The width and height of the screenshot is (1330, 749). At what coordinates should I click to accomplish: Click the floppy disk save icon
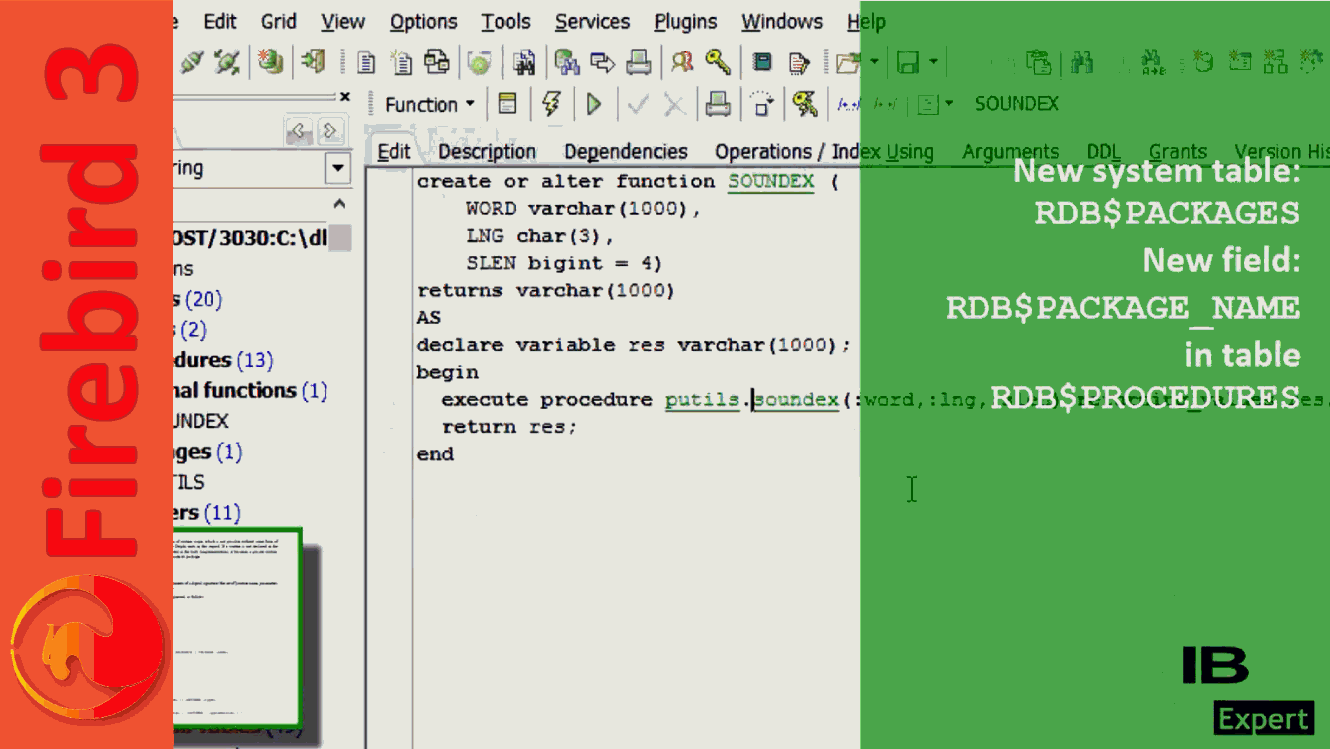point(908,62)
